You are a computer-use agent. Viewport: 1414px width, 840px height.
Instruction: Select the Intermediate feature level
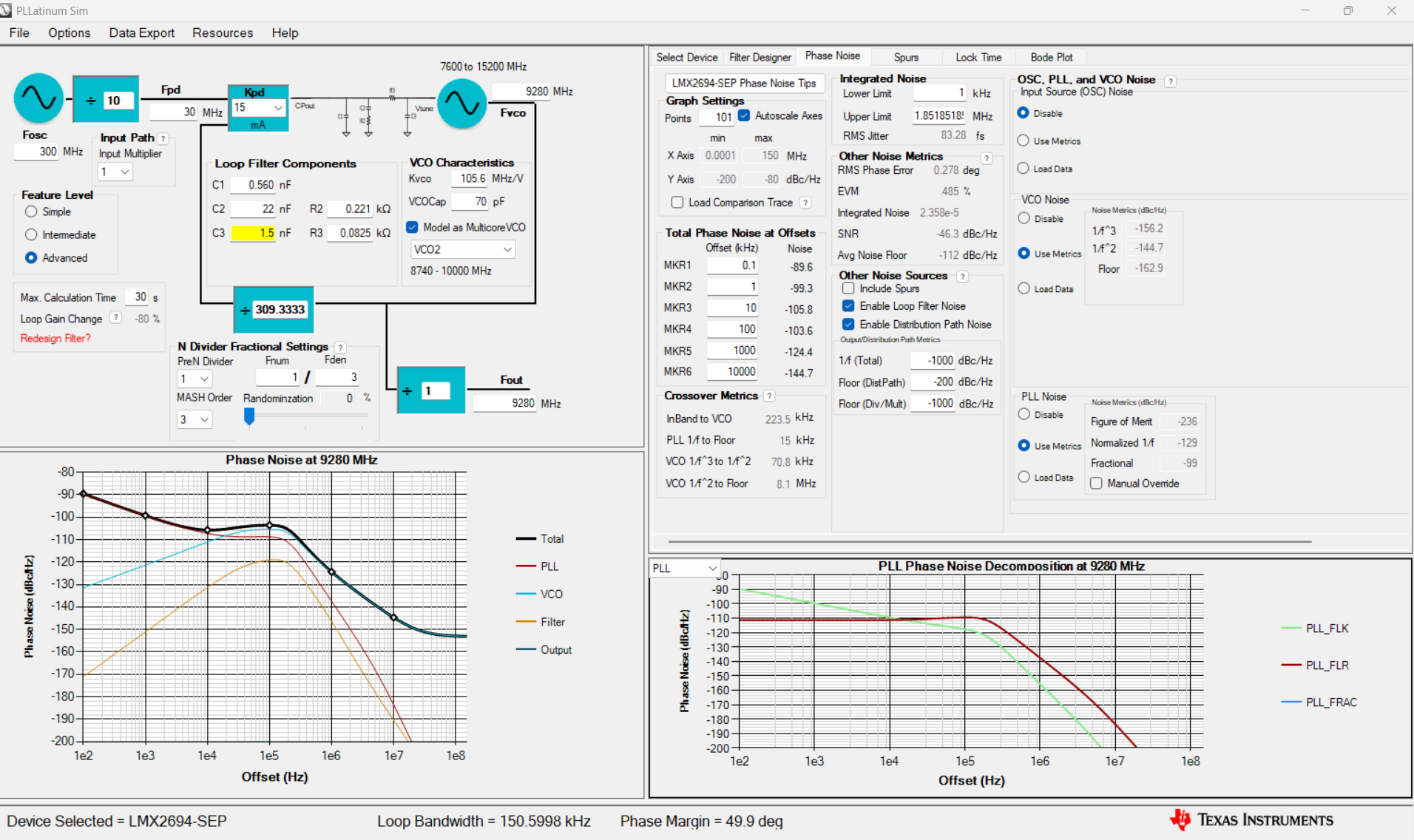point(31,234)
